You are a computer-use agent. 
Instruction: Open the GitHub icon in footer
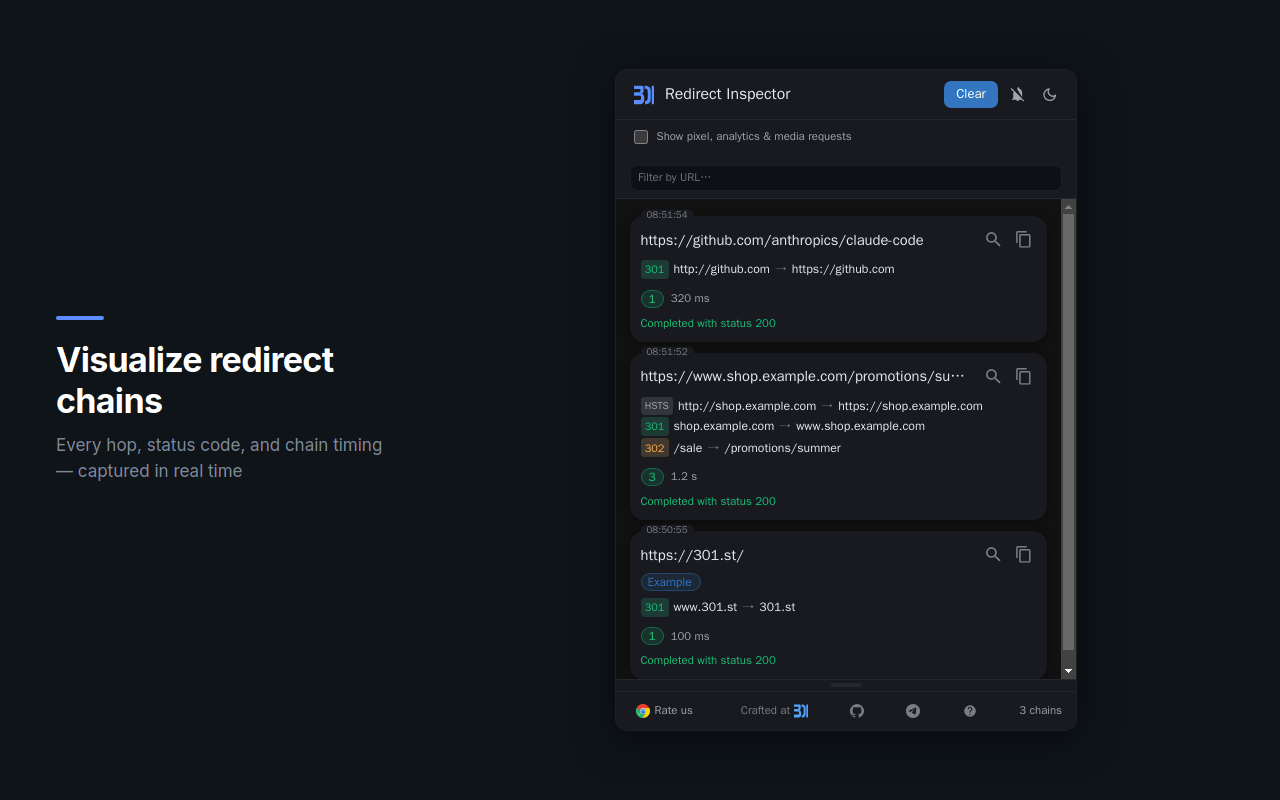coord(857,711)
